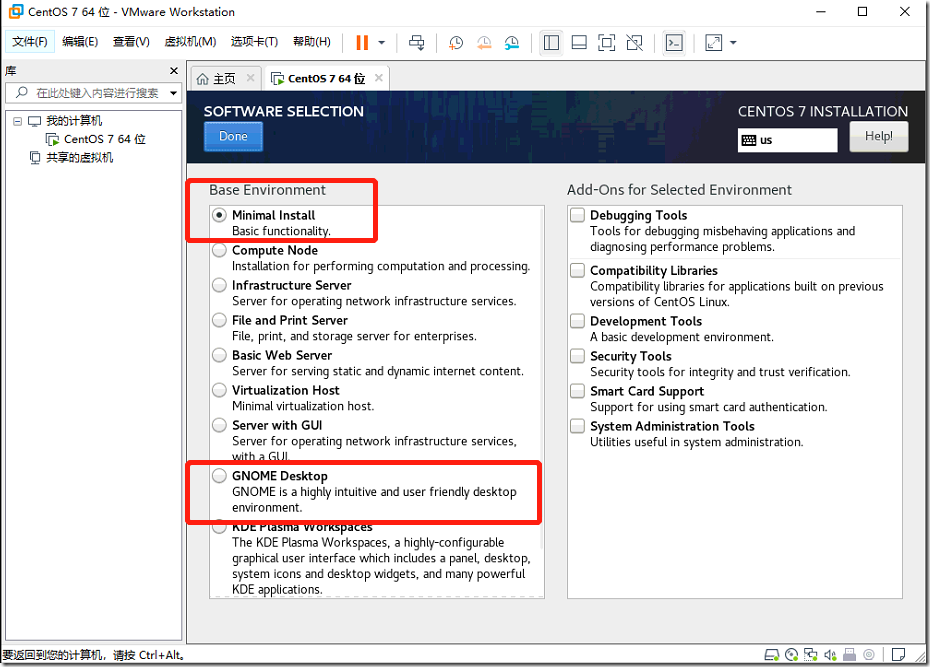Switch to Unity mode icon
This screenshot has height=667, width=930.
tap(635, 43)
